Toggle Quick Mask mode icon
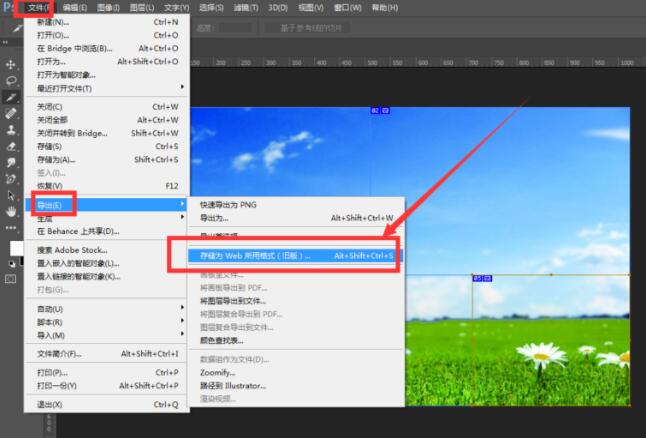The width and height of the screenshot is (646, 438). (x=11, y=279)
